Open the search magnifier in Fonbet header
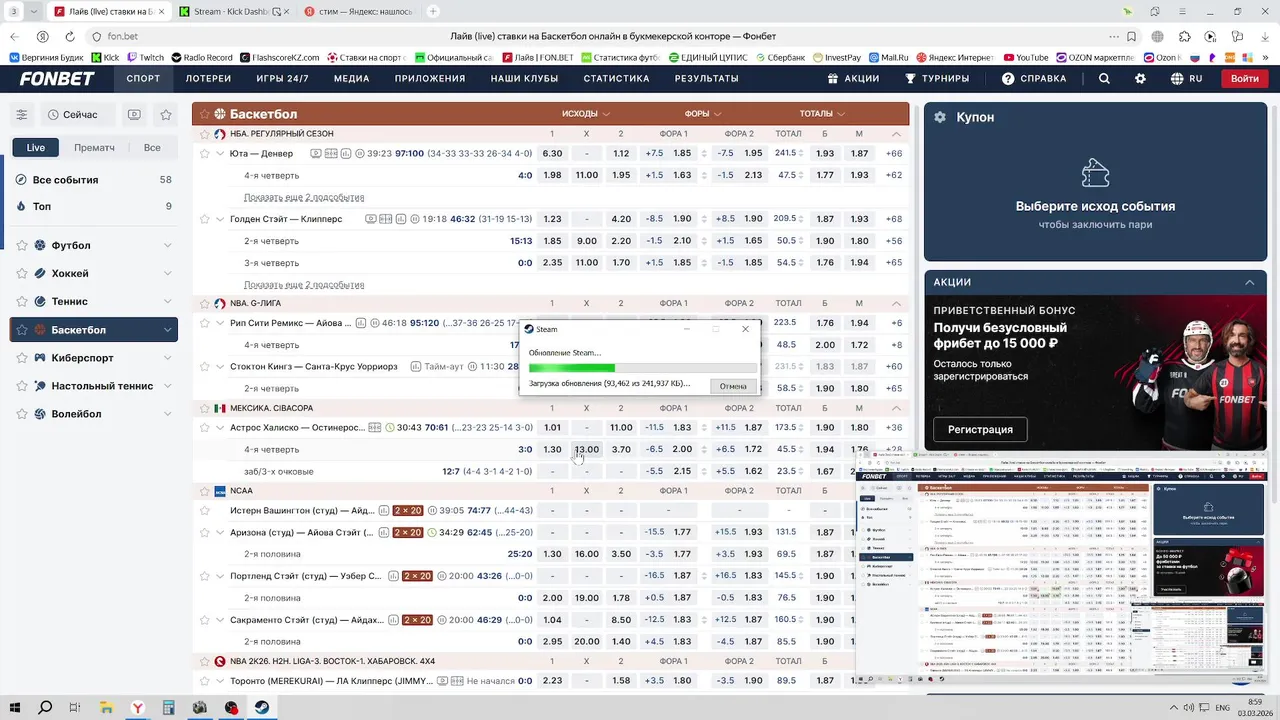This screenshot has height=720, width=1280. [x=1104, y=79]
